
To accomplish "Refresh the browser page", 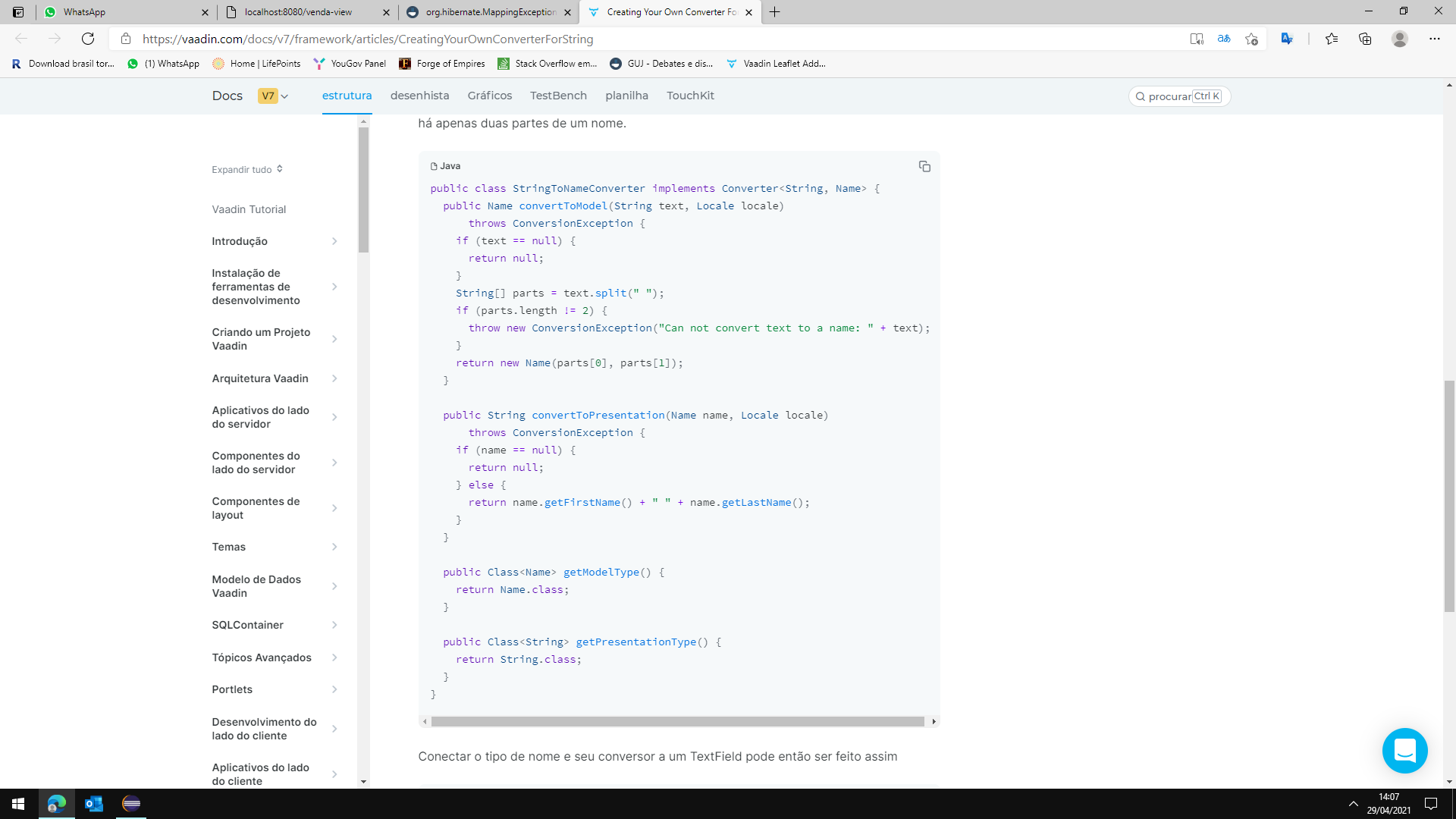I will 88,39.
